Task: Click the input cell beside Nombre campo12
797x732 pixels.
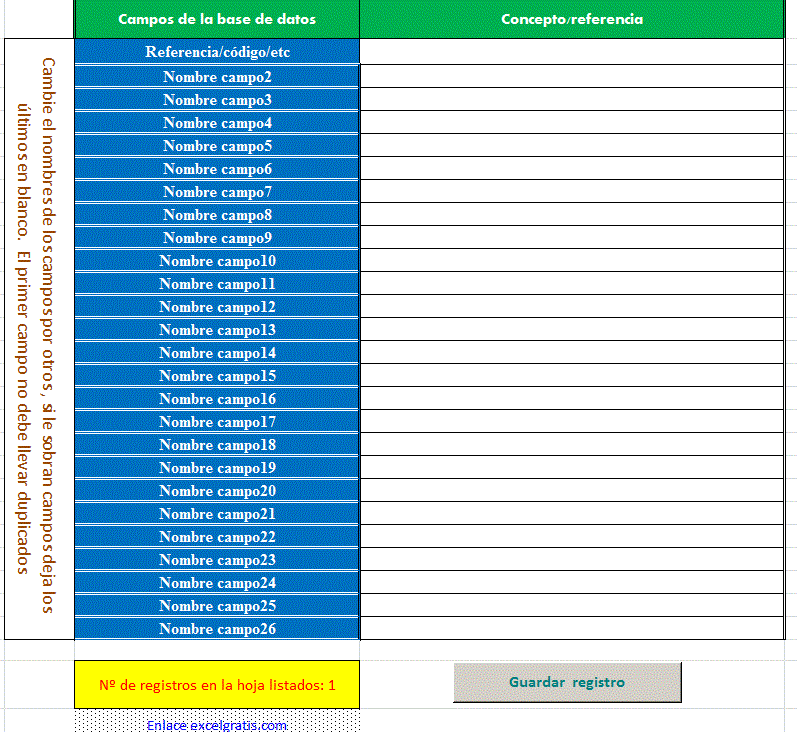Action: 572,306
